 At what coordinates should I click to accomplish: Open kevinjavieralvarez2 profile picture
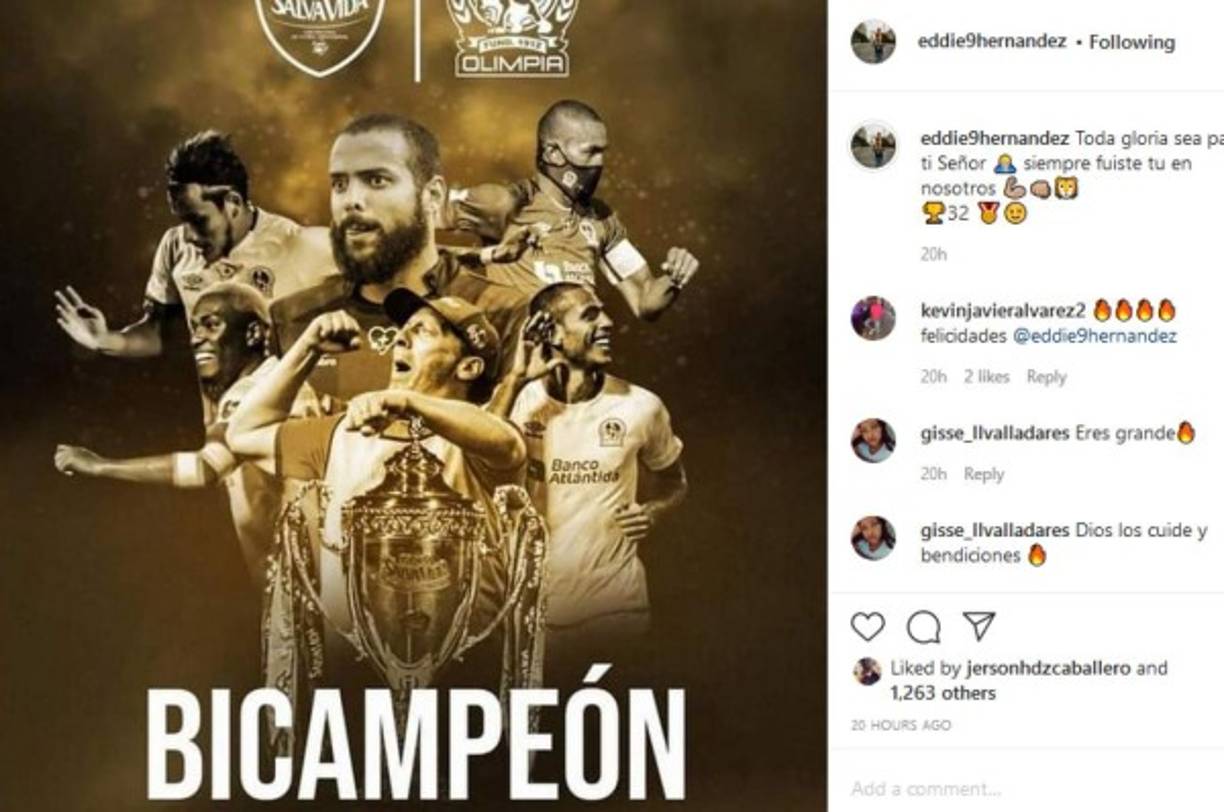click(873, 319)
